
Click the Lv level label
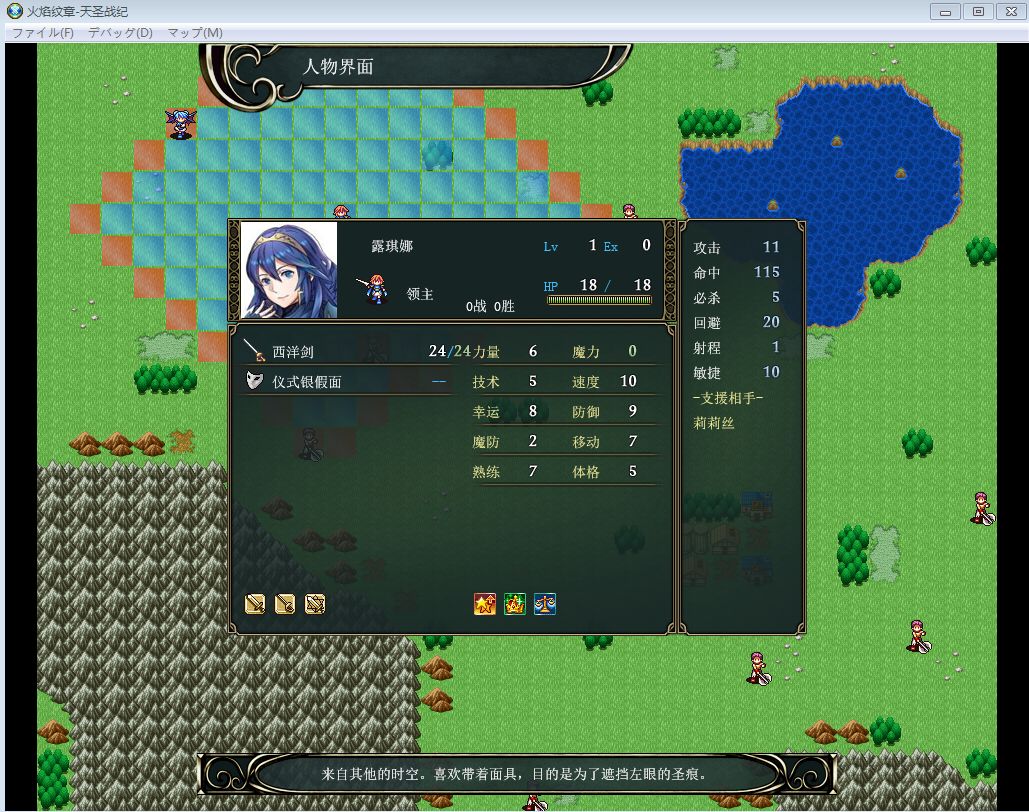coord(551,247)
